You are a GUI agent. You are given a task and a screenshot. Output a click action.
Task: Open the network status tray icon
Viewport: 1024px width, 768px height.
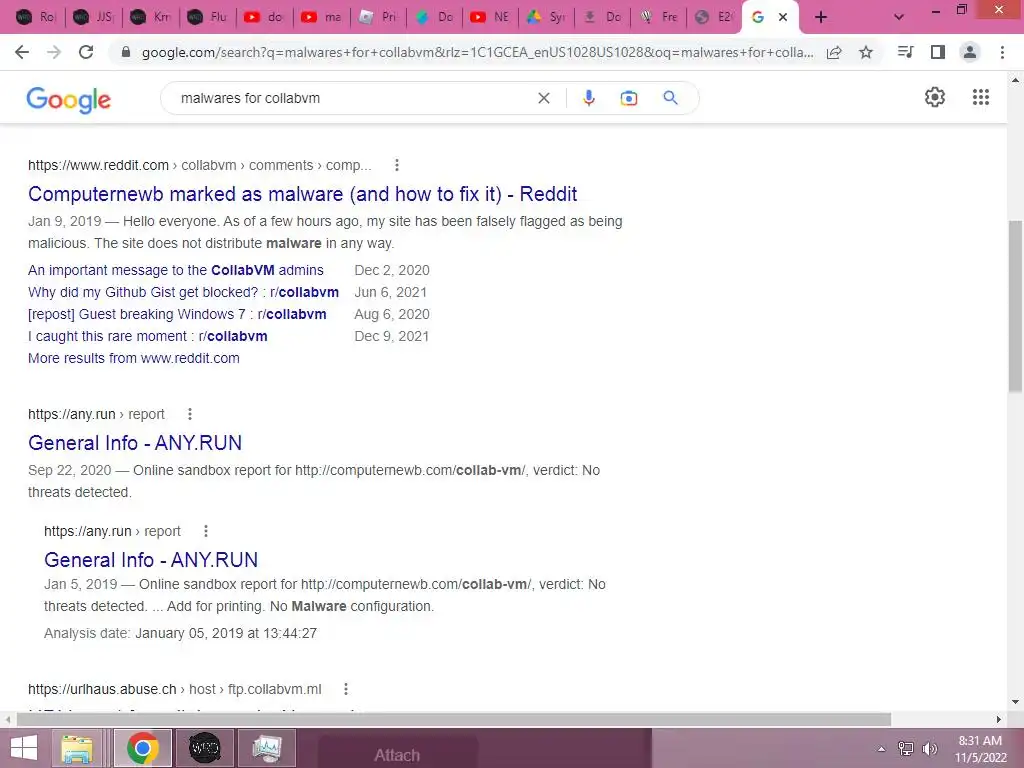click(906, 749)
